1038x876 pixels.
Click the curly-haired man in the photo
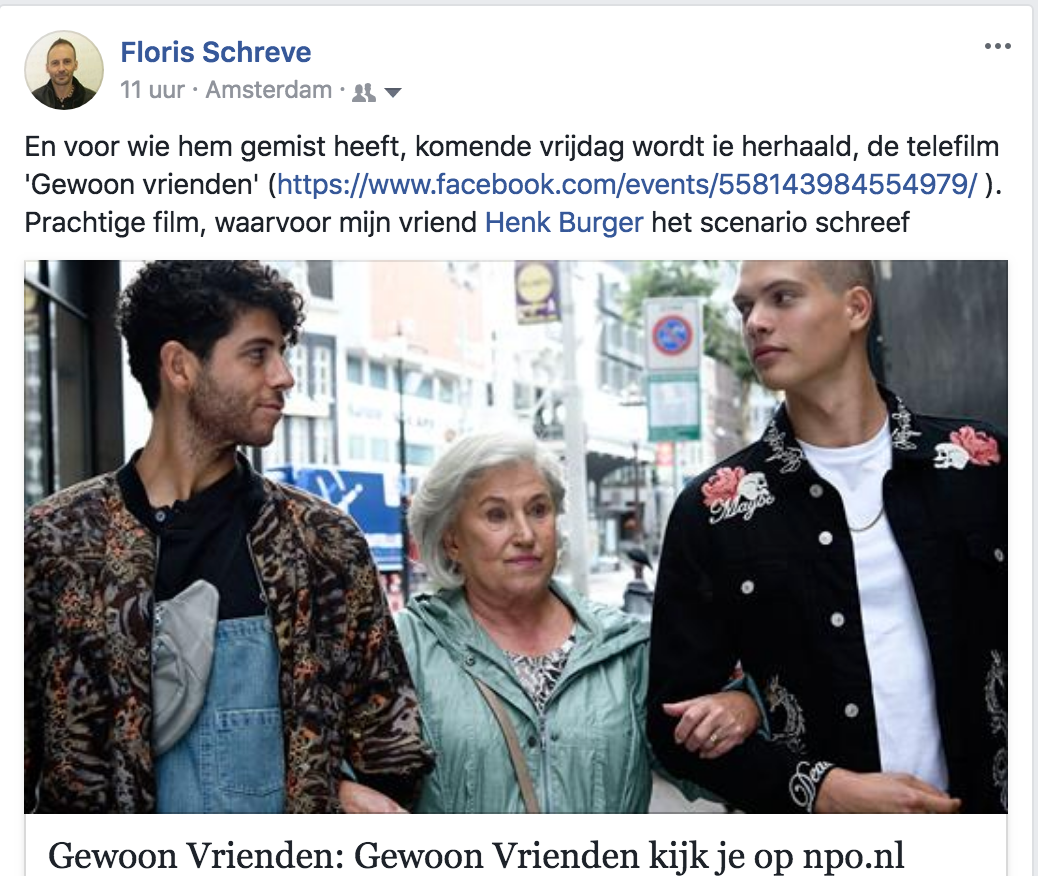click(x=212, y=543)
